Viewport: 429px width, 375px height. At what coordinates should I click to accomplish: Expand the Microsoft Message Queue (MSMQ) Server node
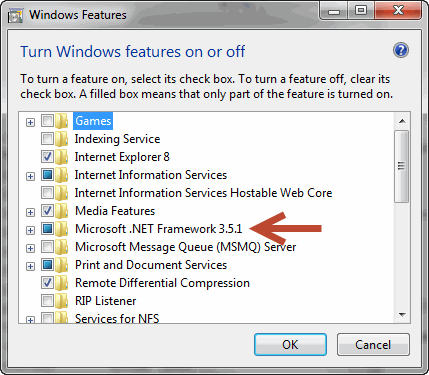(30, 248)
